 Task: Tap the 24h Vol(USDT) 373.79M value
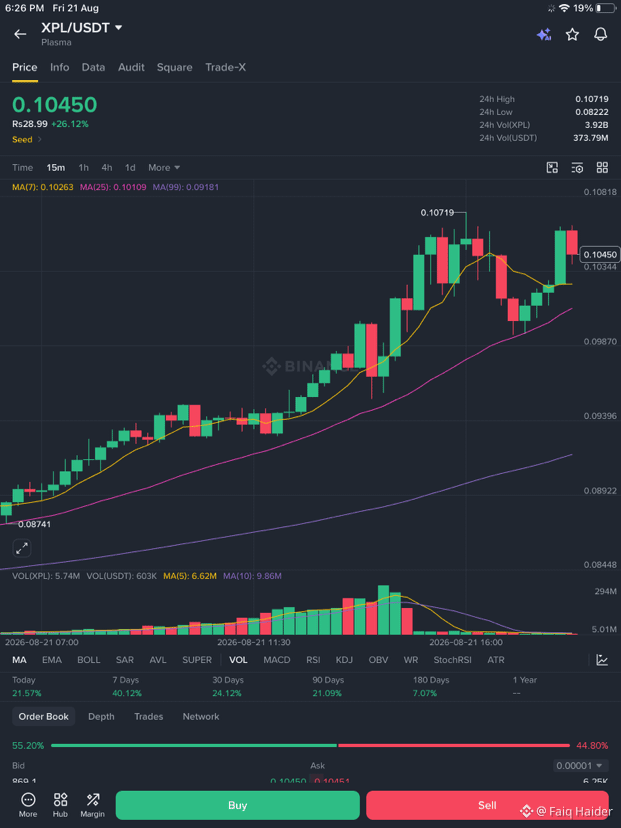click(x=591, y=138)
